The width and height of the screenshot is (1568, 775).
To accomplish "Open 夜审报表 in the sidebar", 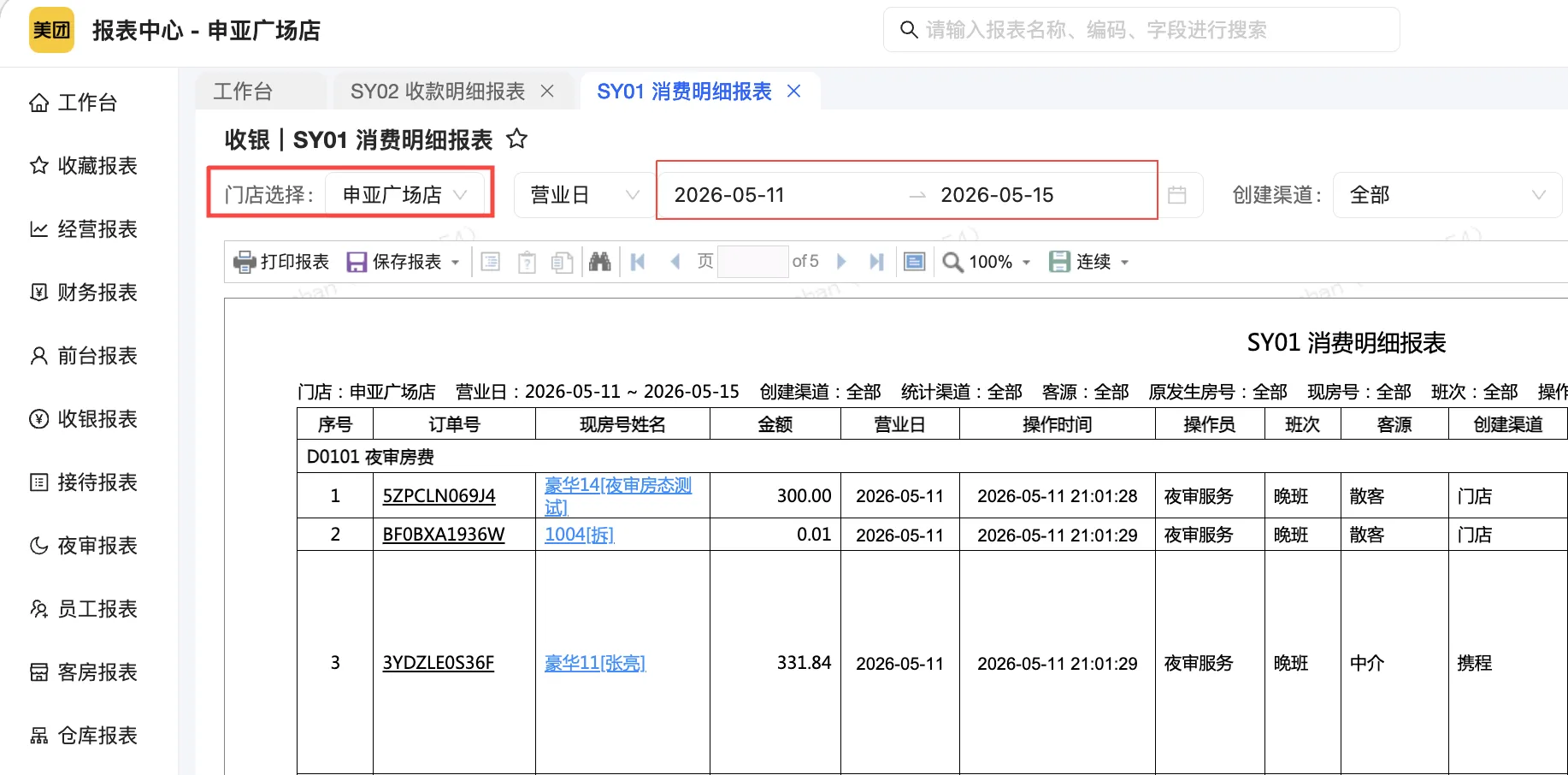I will (84, 546).
